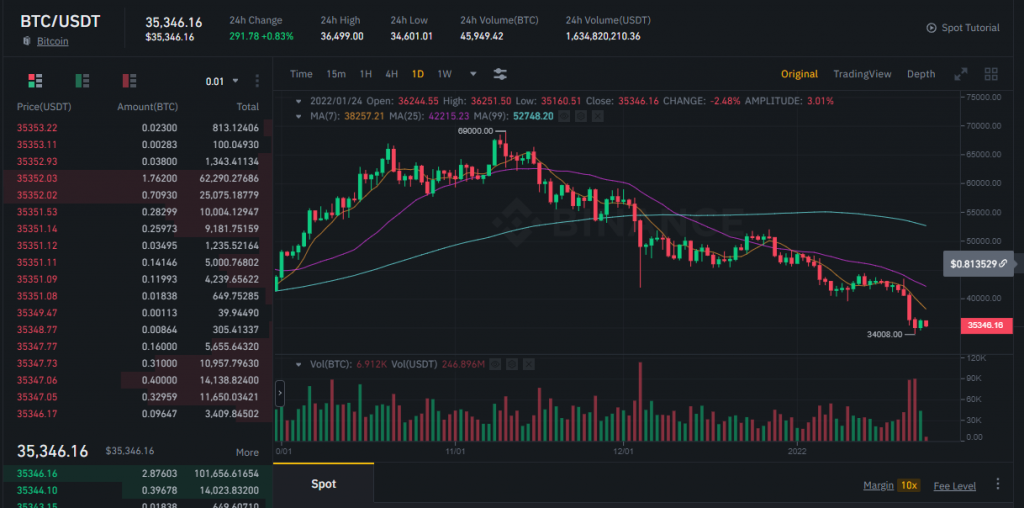Click the $0.813529 floating price tag

(978, 264)
